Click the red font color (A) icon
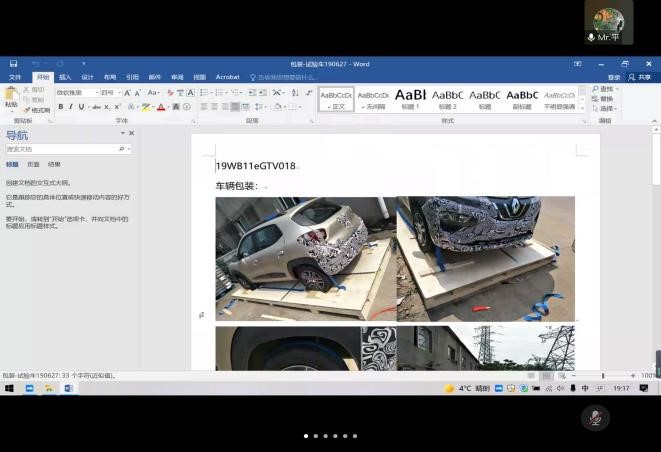 click(x=161, y=107)
